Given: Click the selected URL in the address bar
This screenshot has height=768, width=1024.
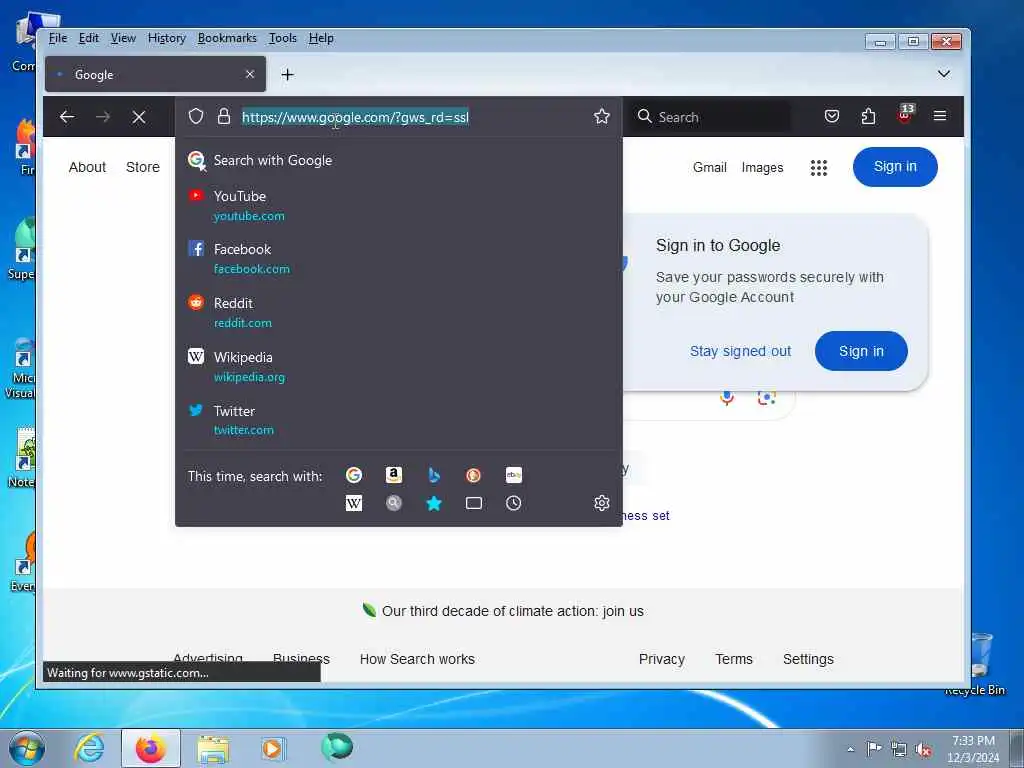Looking at the screenshot, I should pyautogui.click(x=355, y=118).
